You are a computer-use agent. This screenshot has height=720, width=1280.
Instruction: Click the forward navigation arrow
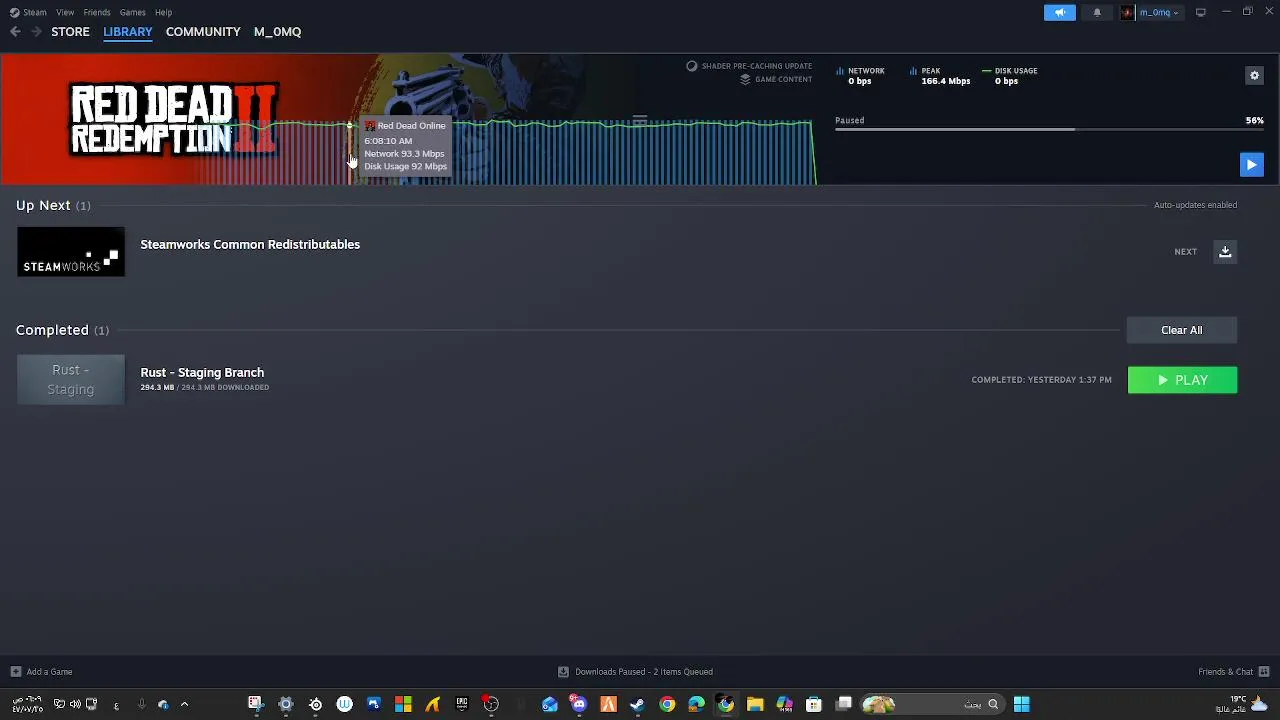click(36, 32)
